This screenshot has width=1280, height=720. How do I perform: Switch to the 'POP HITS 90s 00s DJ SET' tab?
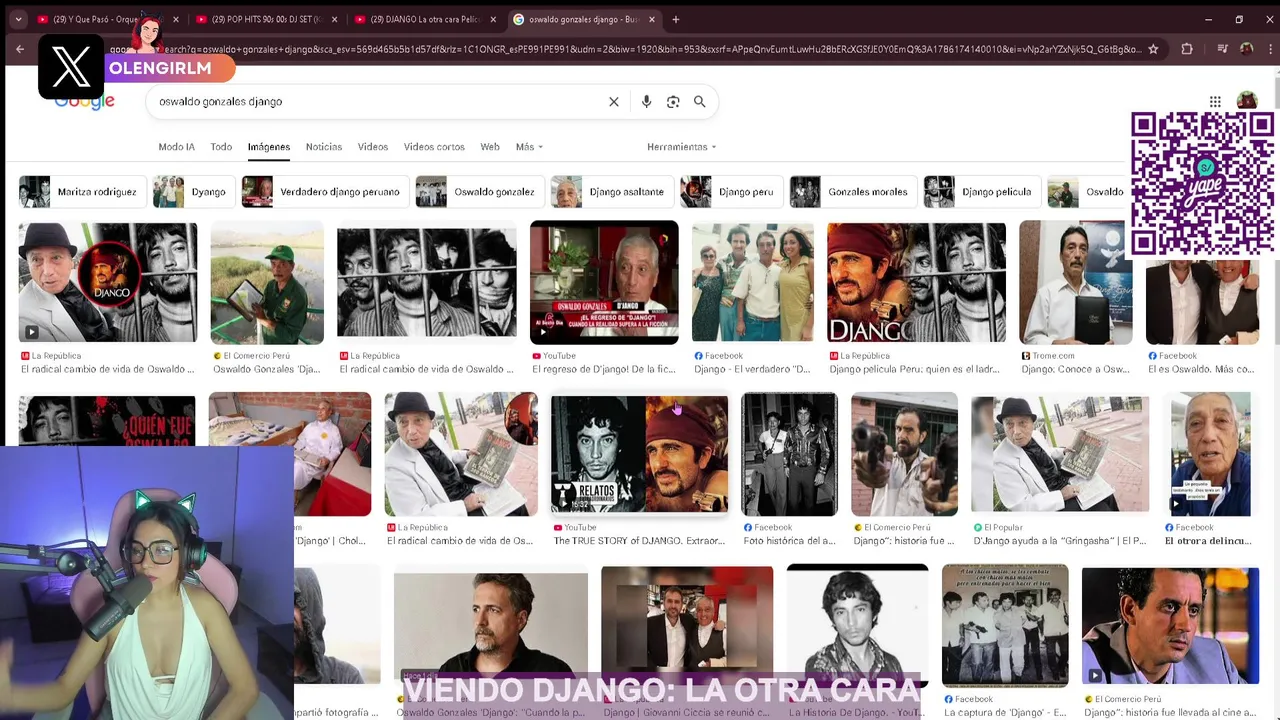[265, 19]
